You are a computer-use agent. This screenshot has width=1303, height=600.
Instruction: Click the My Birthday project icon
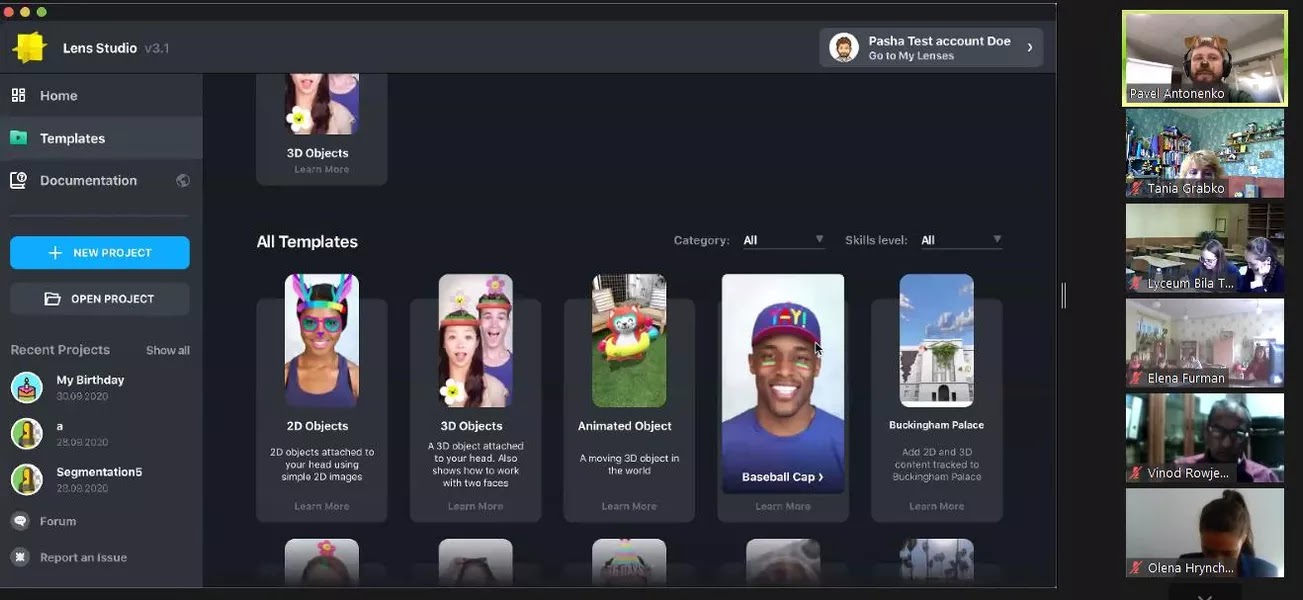27,387
